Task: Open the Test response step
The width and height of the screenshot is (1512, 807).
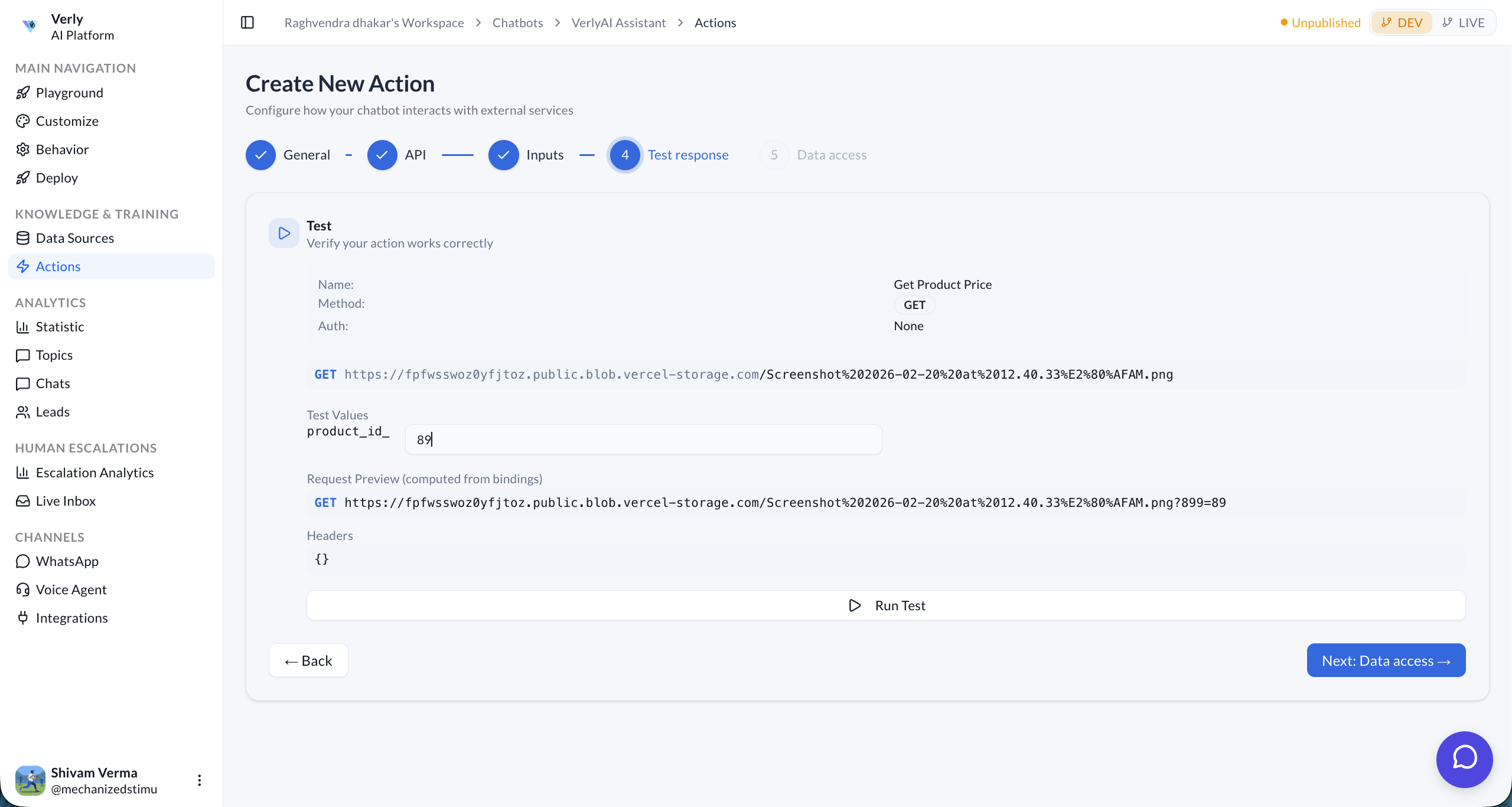Action: click(x=689, y=154)
